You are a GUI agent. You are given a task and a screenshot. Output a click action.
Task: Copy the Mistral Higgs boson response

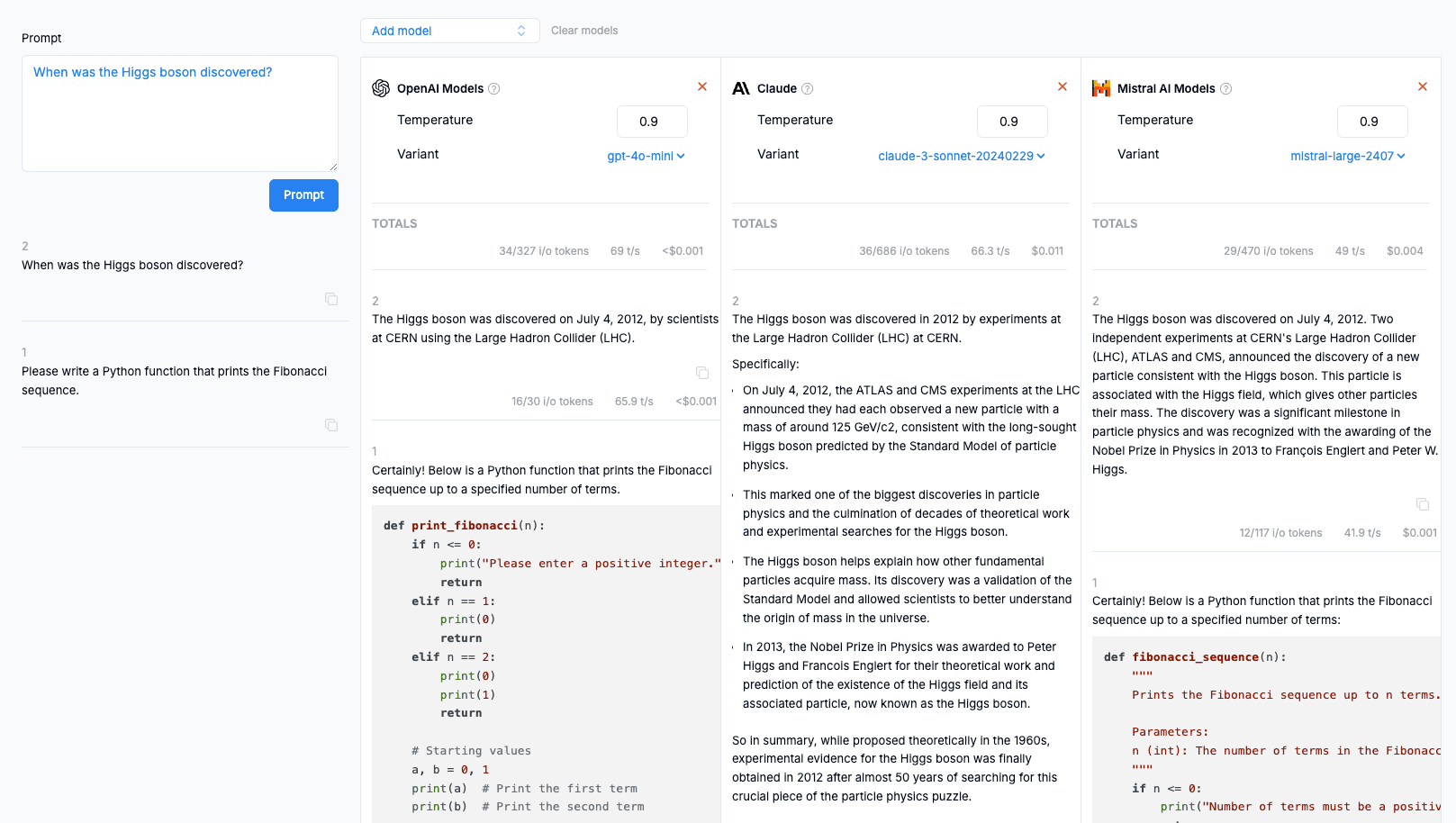point(1423,503)
